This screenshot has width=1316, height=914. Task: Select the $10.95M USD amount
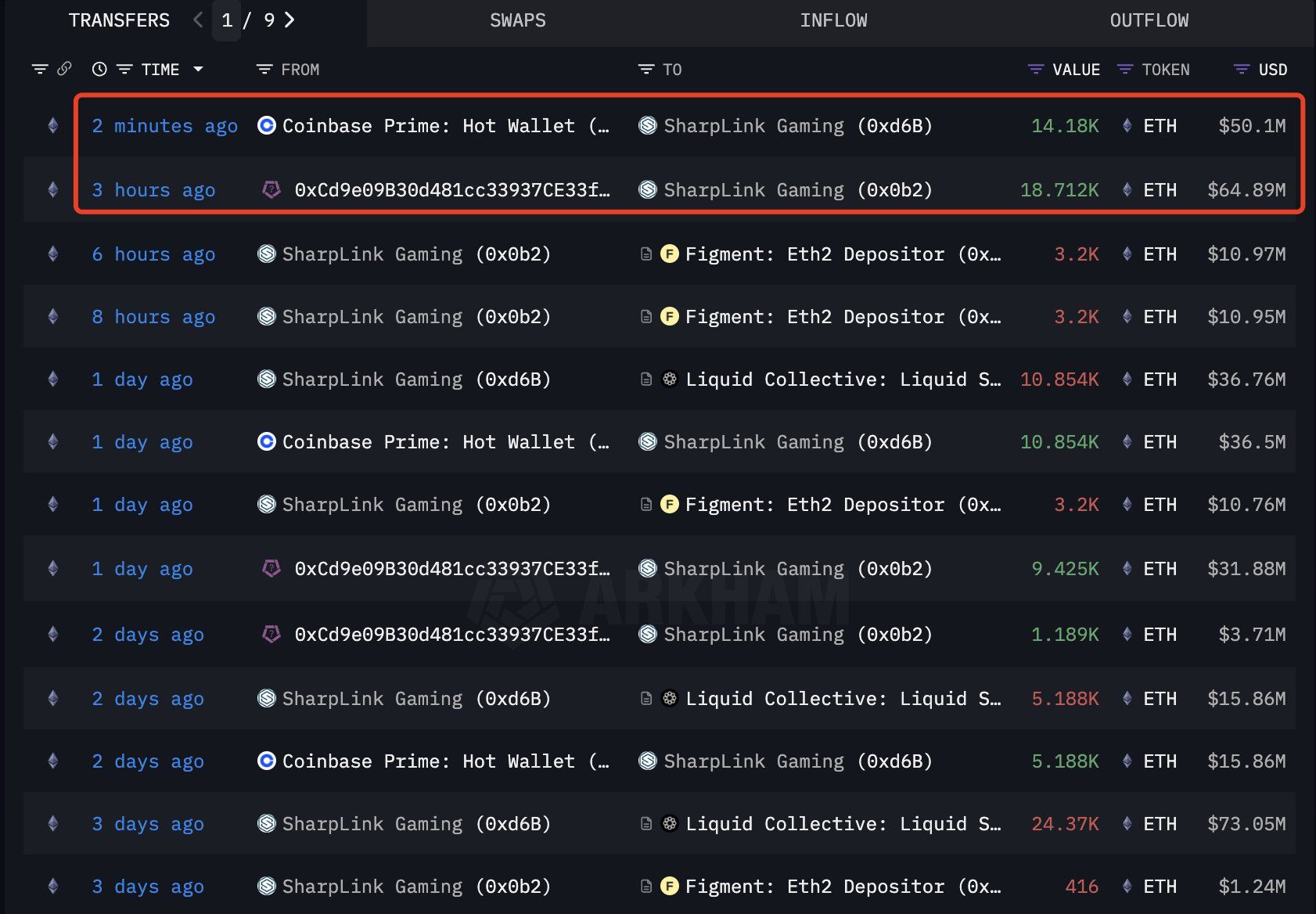1246,317
